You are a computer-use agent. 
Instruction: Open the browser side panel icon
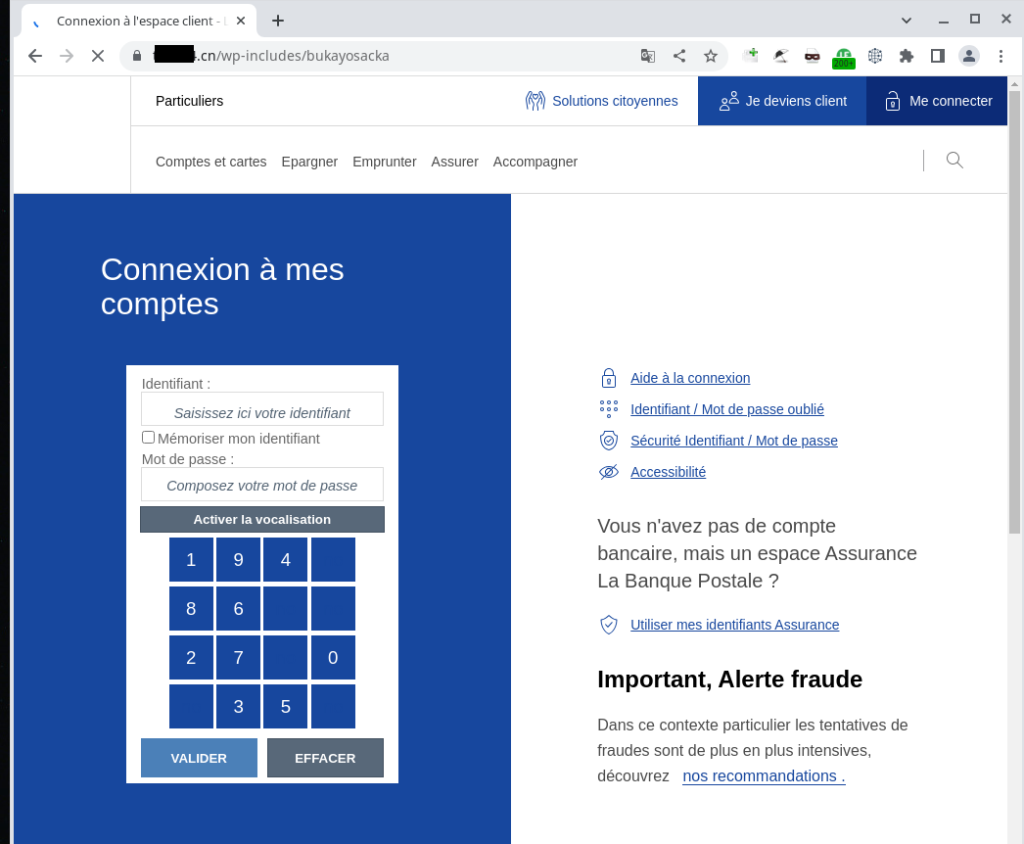[937, 56]
